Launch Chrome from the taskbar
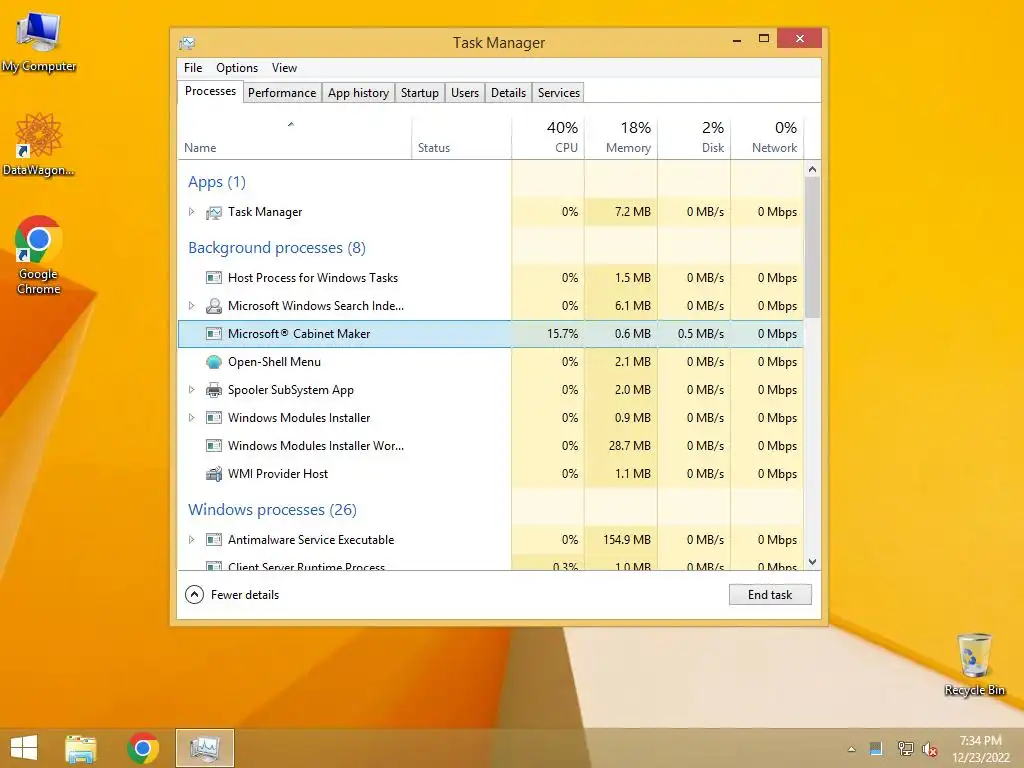 pyautogui.click(x=143, y=748)
